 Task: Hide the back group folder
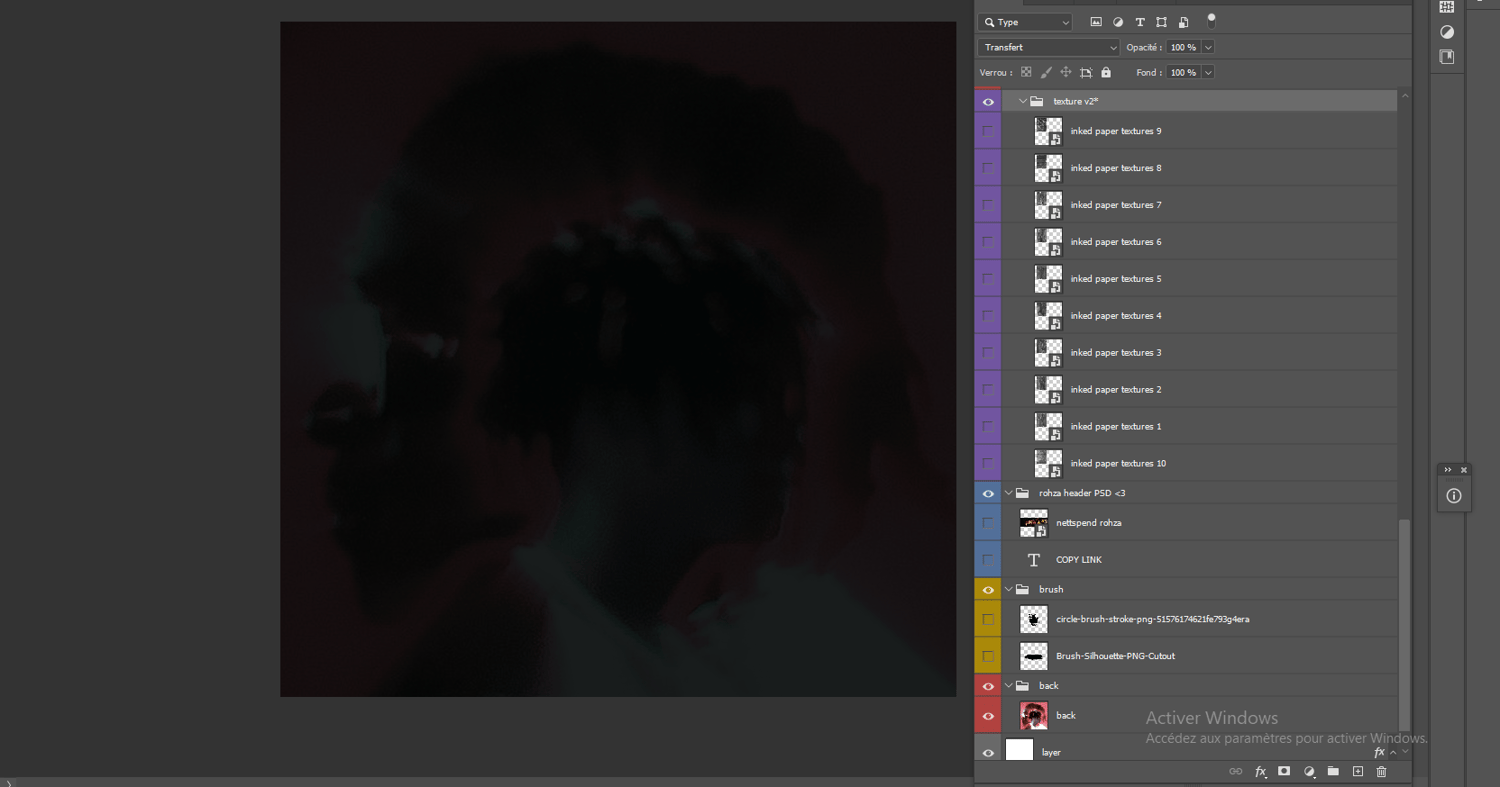pyautogui.click(x=988, y=686)
